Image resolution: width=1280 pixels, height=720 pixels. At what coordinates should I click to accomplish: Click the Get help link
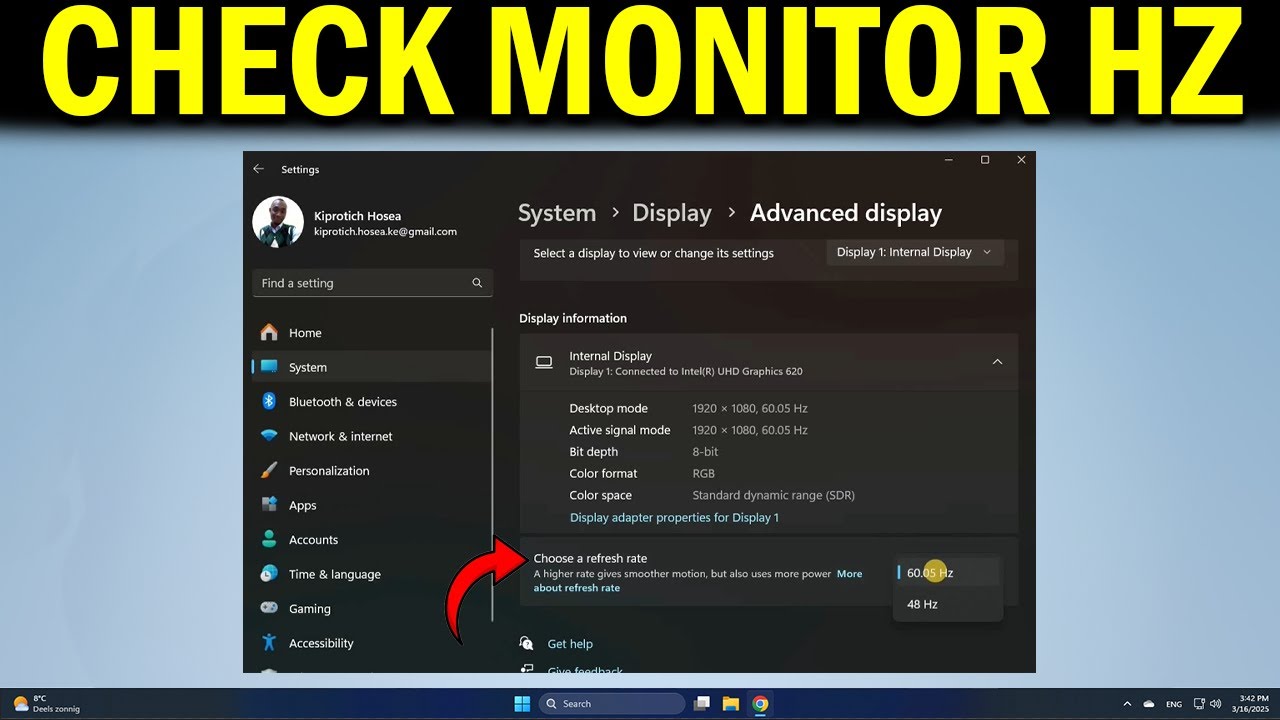(570, 644)
